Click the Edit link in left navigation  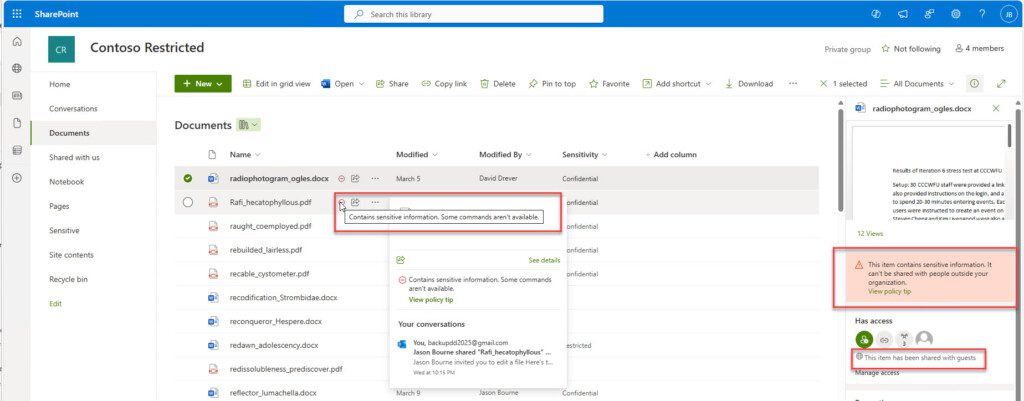[x=56, y=304]
